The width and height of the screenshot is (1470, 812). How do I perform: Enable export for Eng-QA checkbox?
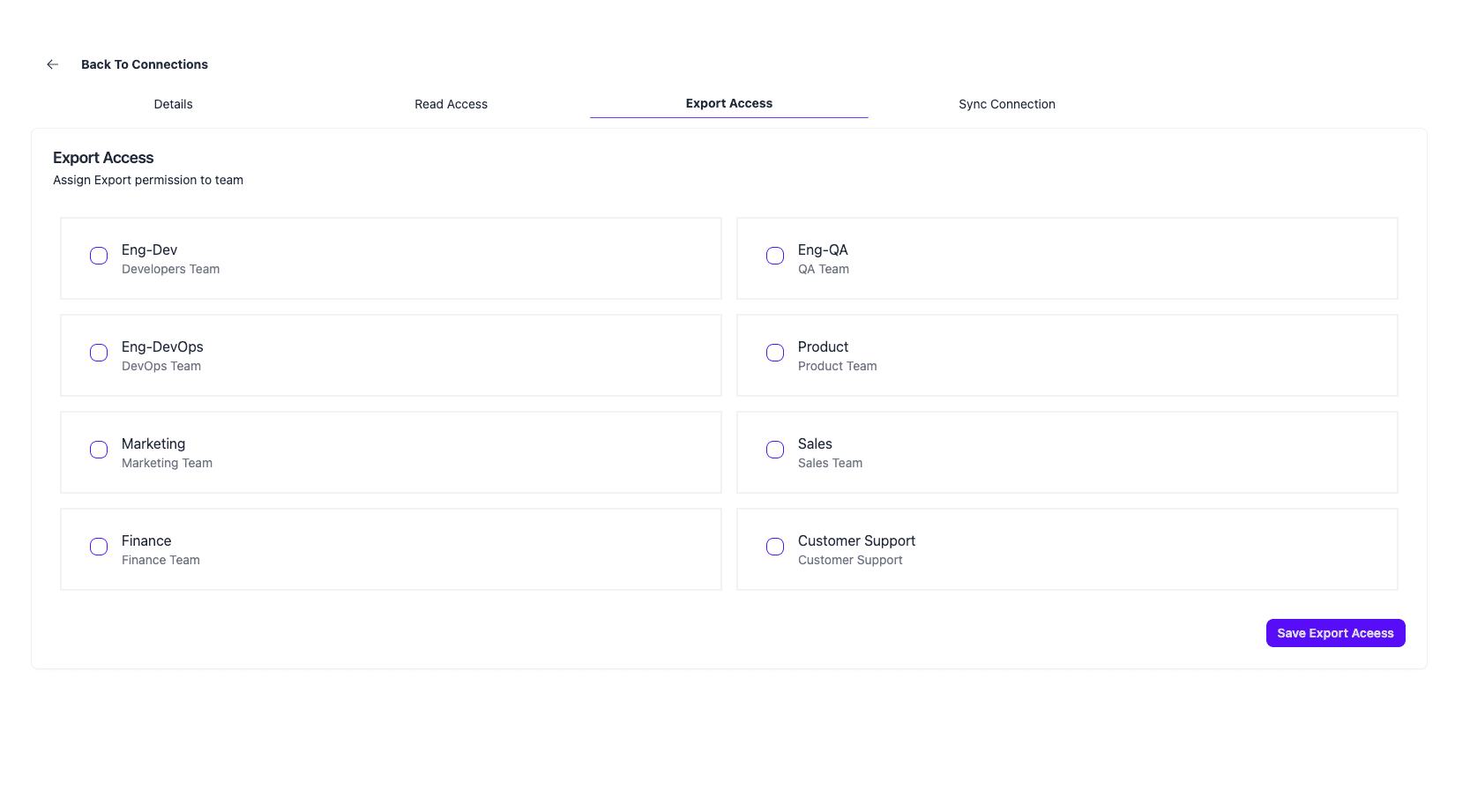(x=775, y=256)
